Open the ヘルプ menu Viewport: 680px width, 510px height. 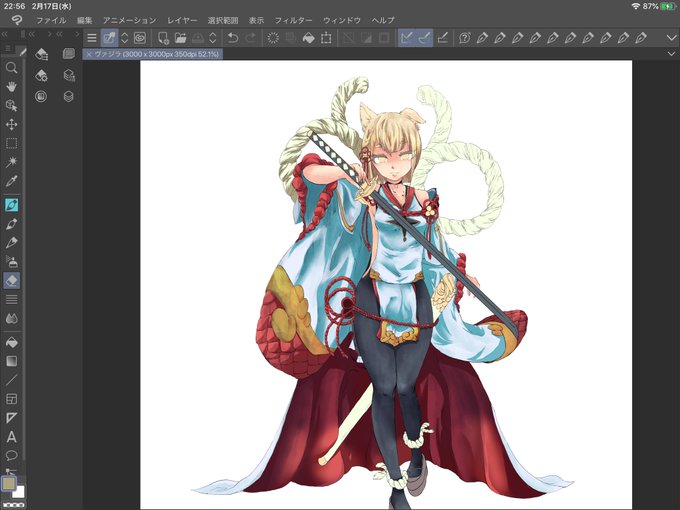pyautogui.click(x=383, y=20)
